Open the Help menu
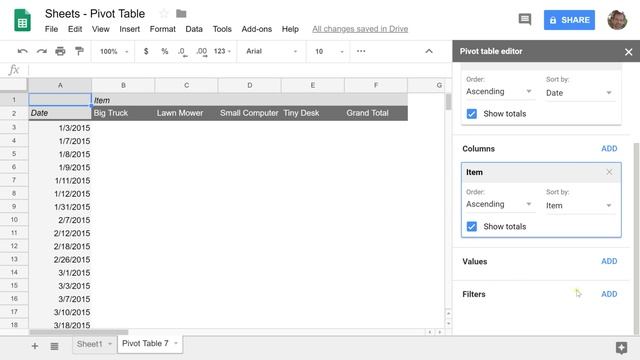 point(290,29)
